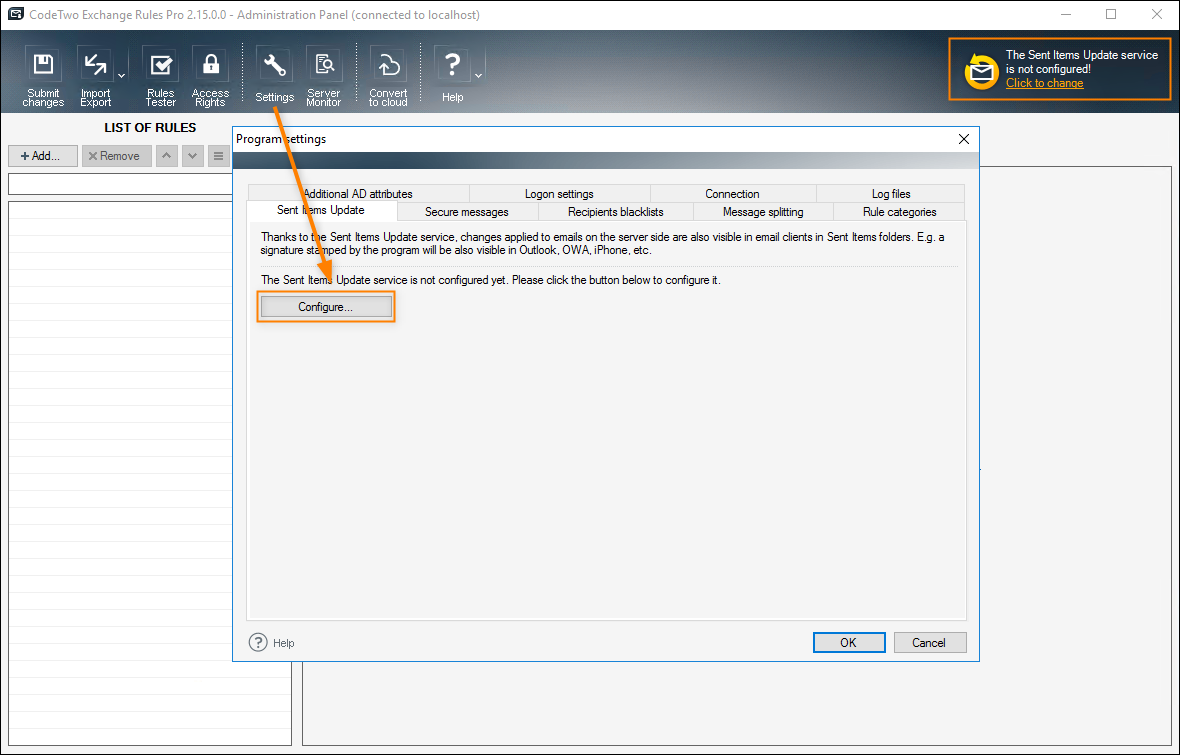Follow the 'Click to change' link
Screen dimensions: 1180x755
tap(1045, 84)
